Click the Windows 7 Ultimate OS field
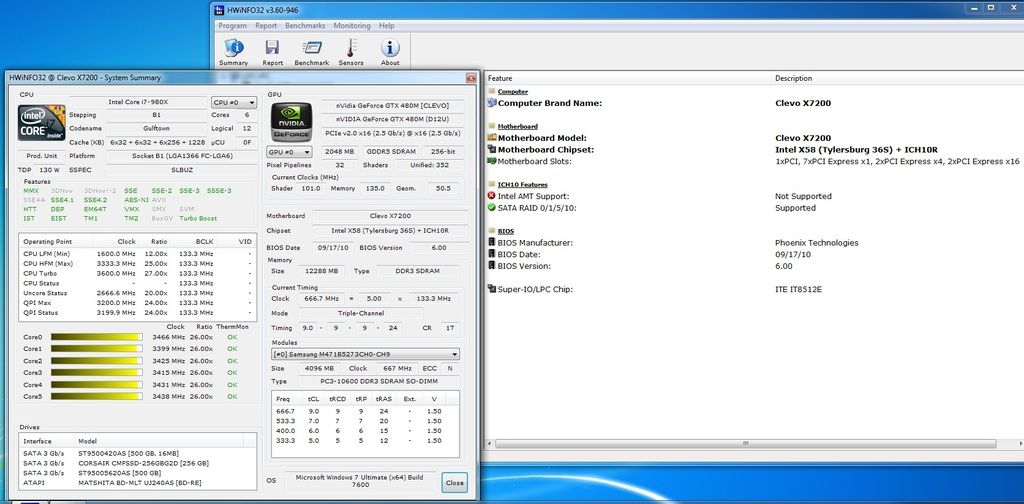This screenshot has width=1024, height=504. [x=360, y=481]
